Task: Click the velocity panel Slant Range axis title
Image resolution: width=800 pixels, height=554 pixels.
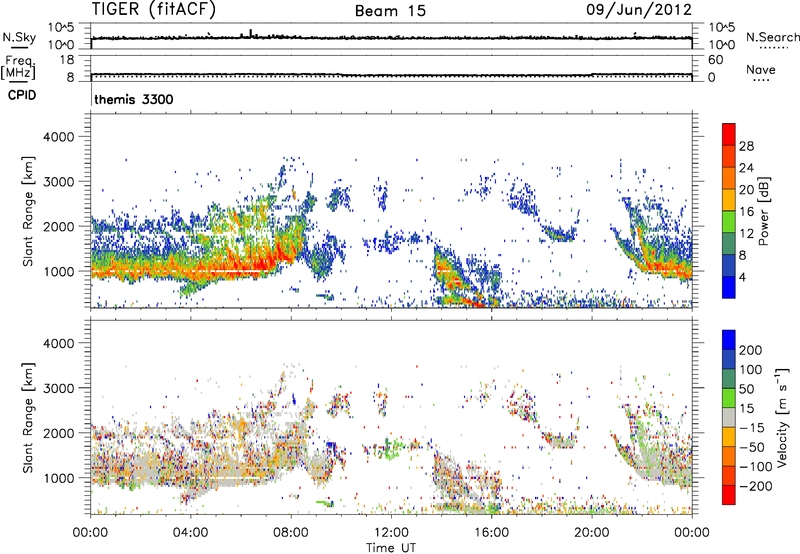Action: pyautogui.click(x=28, y=417)
